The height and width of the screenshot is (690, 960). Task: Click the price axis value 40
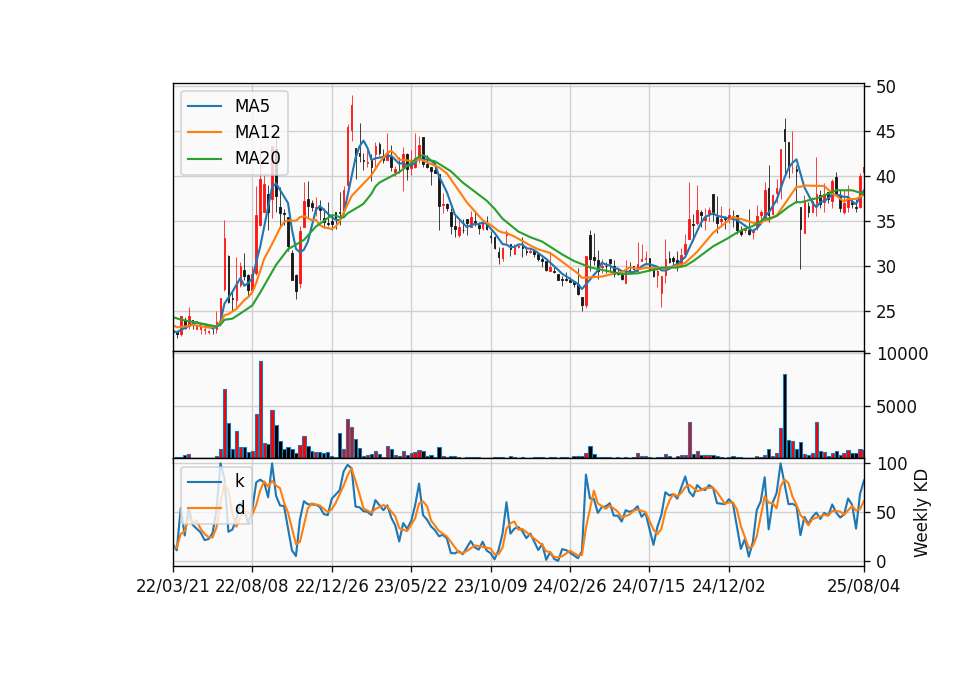pyautogui.click(x=885, y=177)
